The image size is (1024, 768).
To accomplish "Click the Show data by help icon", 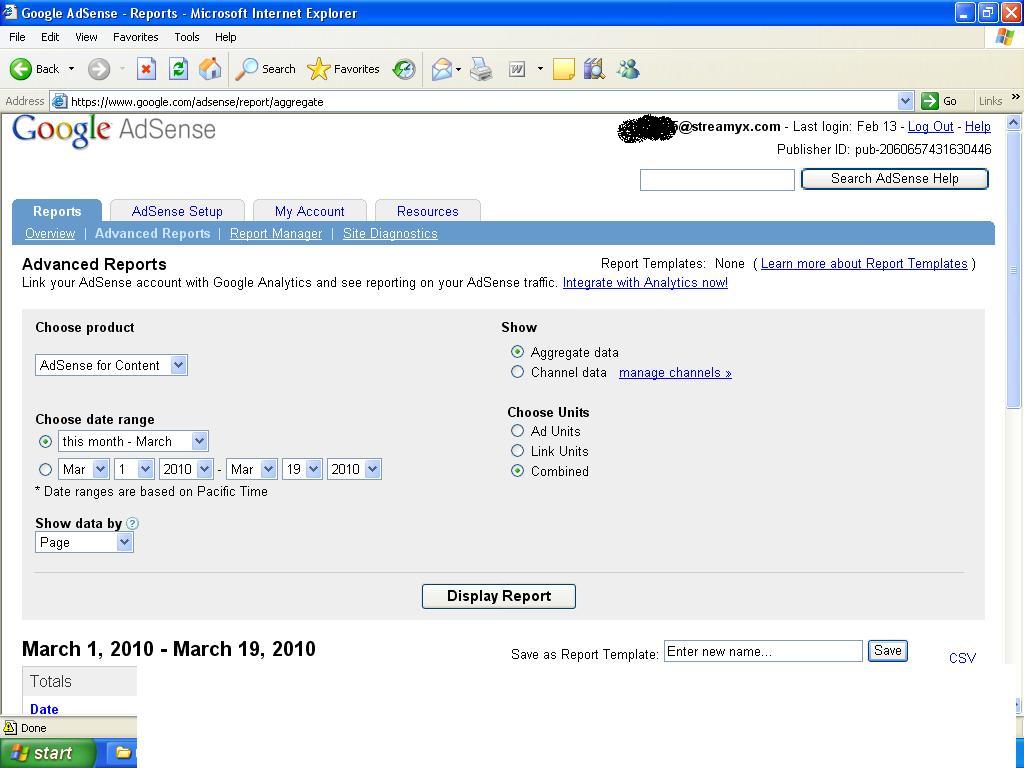I will (133, 523).
